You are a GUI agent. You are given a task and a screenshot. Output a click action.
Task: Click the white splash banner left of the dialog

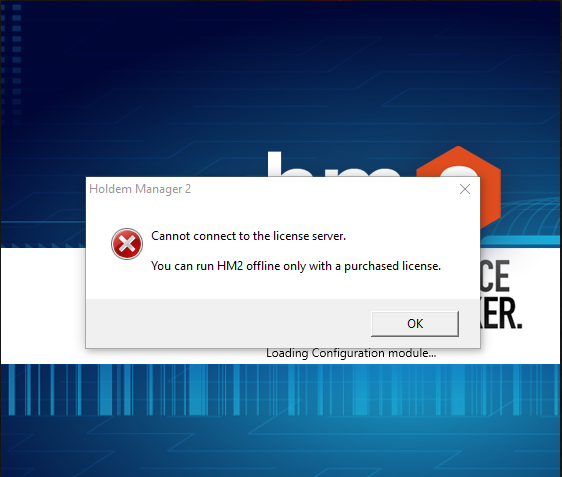coord(43,305)
